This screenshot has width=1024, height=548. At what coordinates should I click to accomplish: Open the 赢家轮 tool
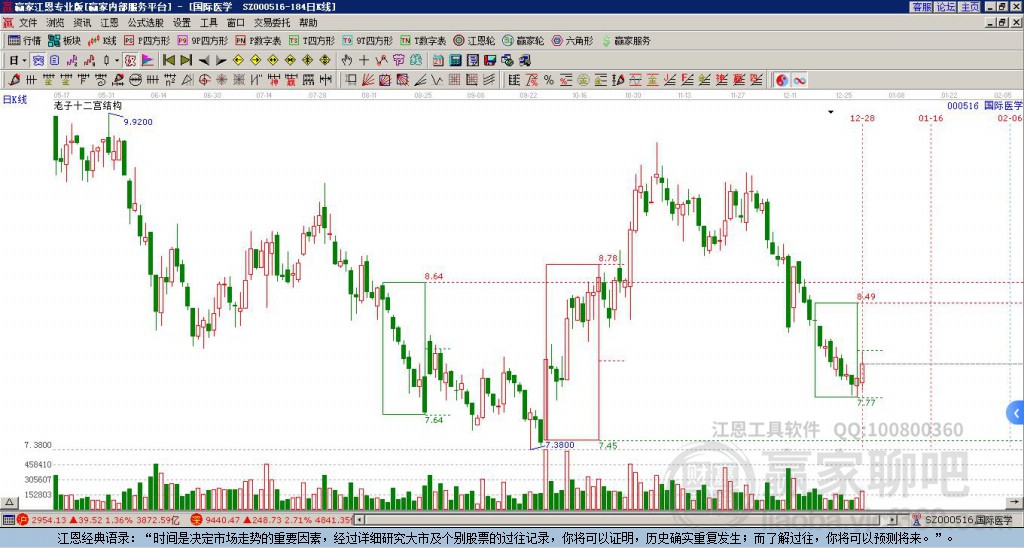coord(523,40)
